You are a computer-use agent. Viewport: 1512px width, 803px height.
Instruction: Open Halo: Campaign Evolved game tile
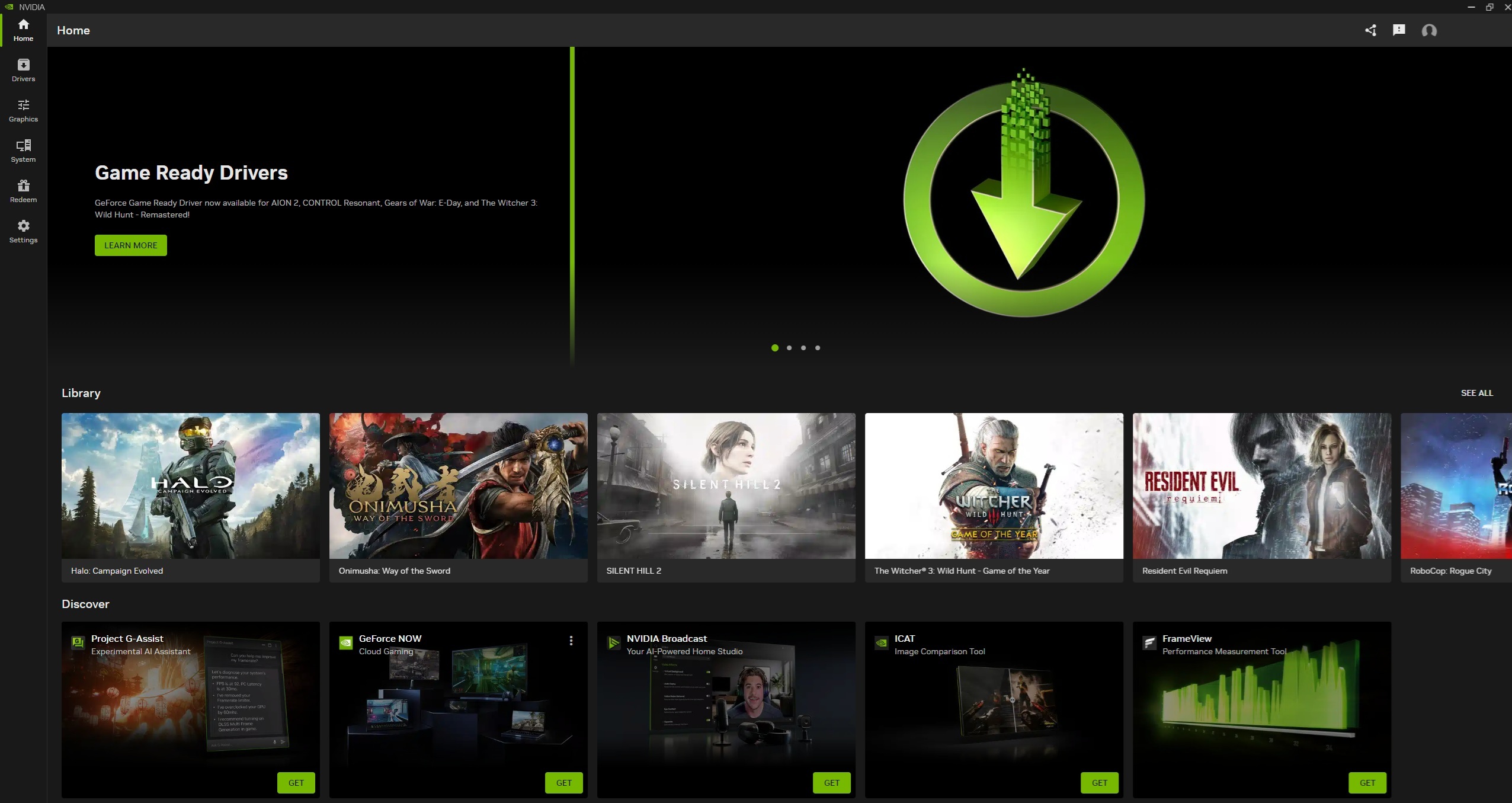point(191,497)
